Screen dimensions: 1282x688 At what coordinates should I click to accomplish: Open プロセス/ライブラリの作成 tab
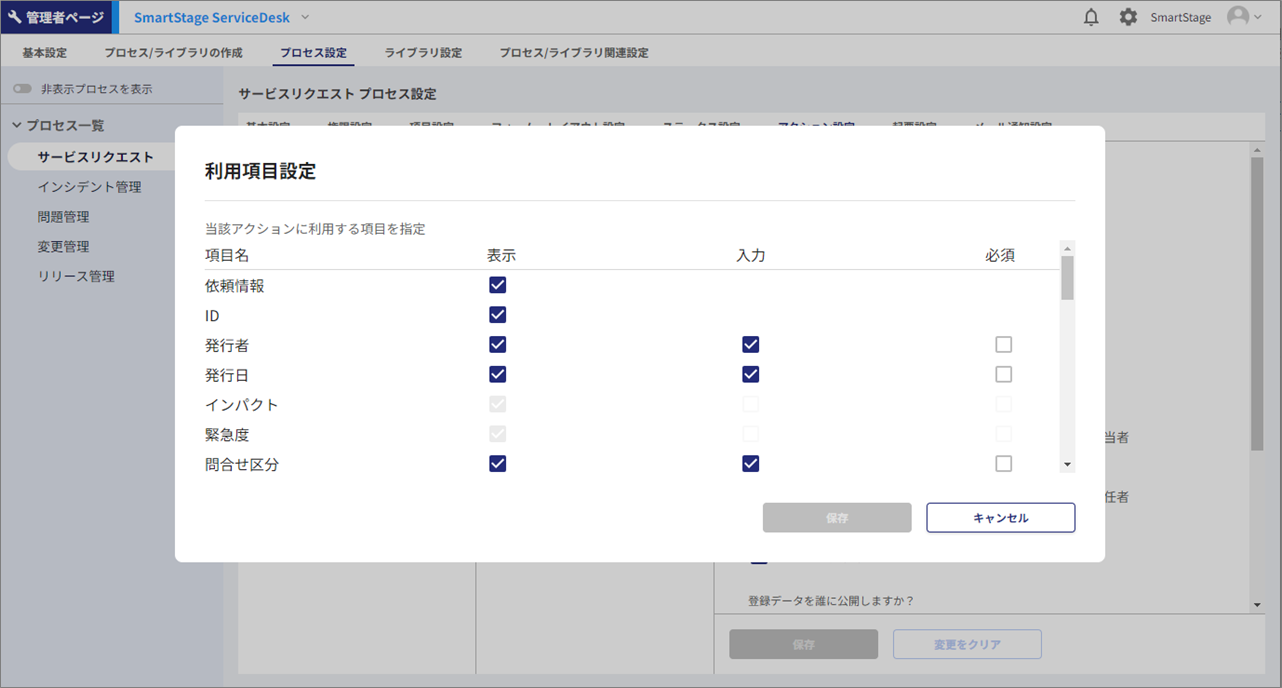pos(173,53)
